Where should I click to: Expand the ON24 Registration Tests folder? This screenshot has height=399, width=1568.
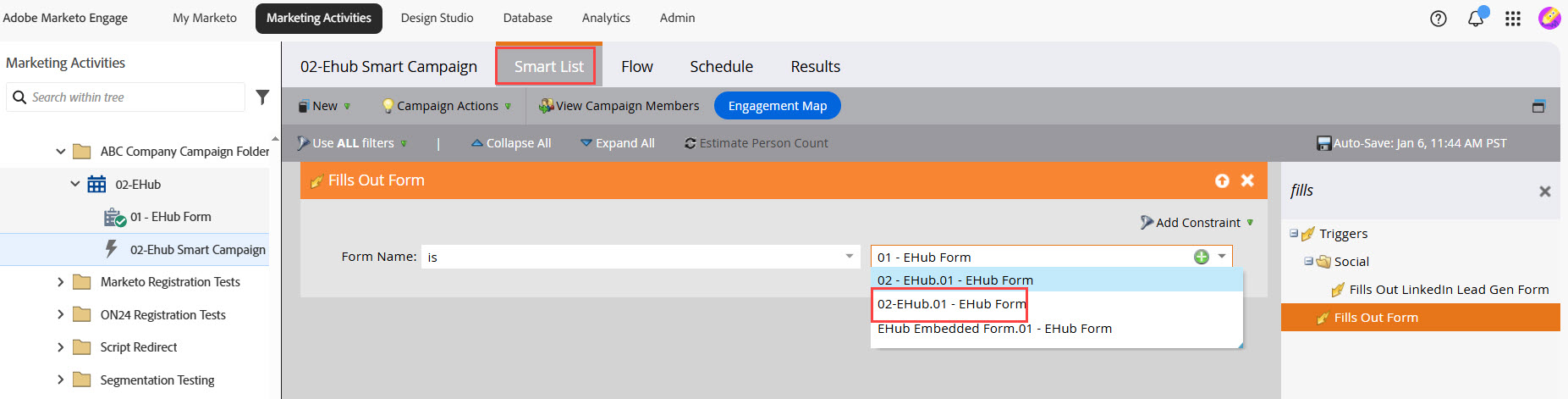[60, 314]
